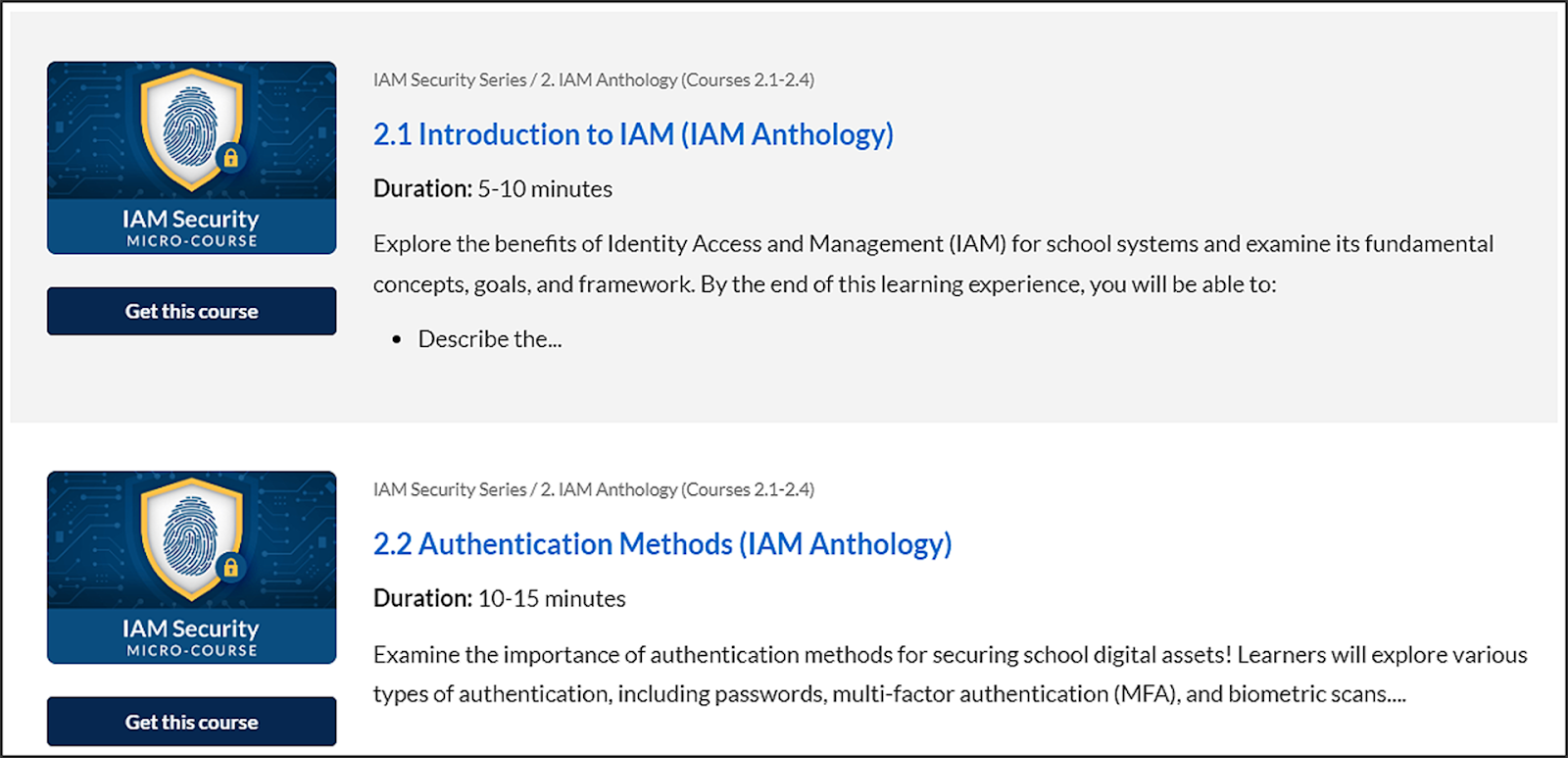Select the first IAM Security micro-course thumbnail

pos(191,158)
